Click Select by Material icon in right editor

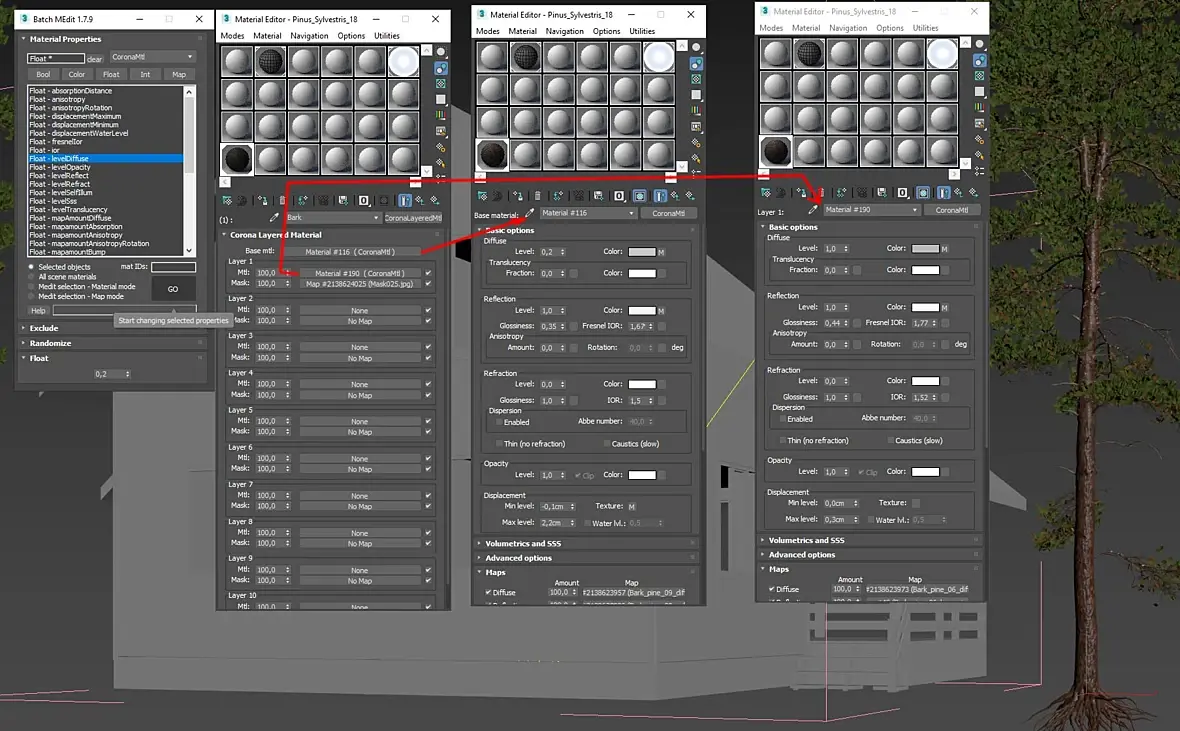(x=979, y=155)
